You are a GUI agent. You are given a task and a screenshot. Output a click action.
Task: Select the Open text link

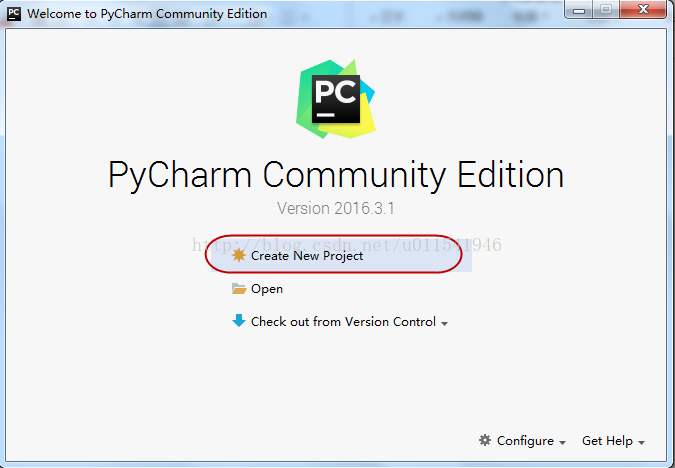coord(267,289)
